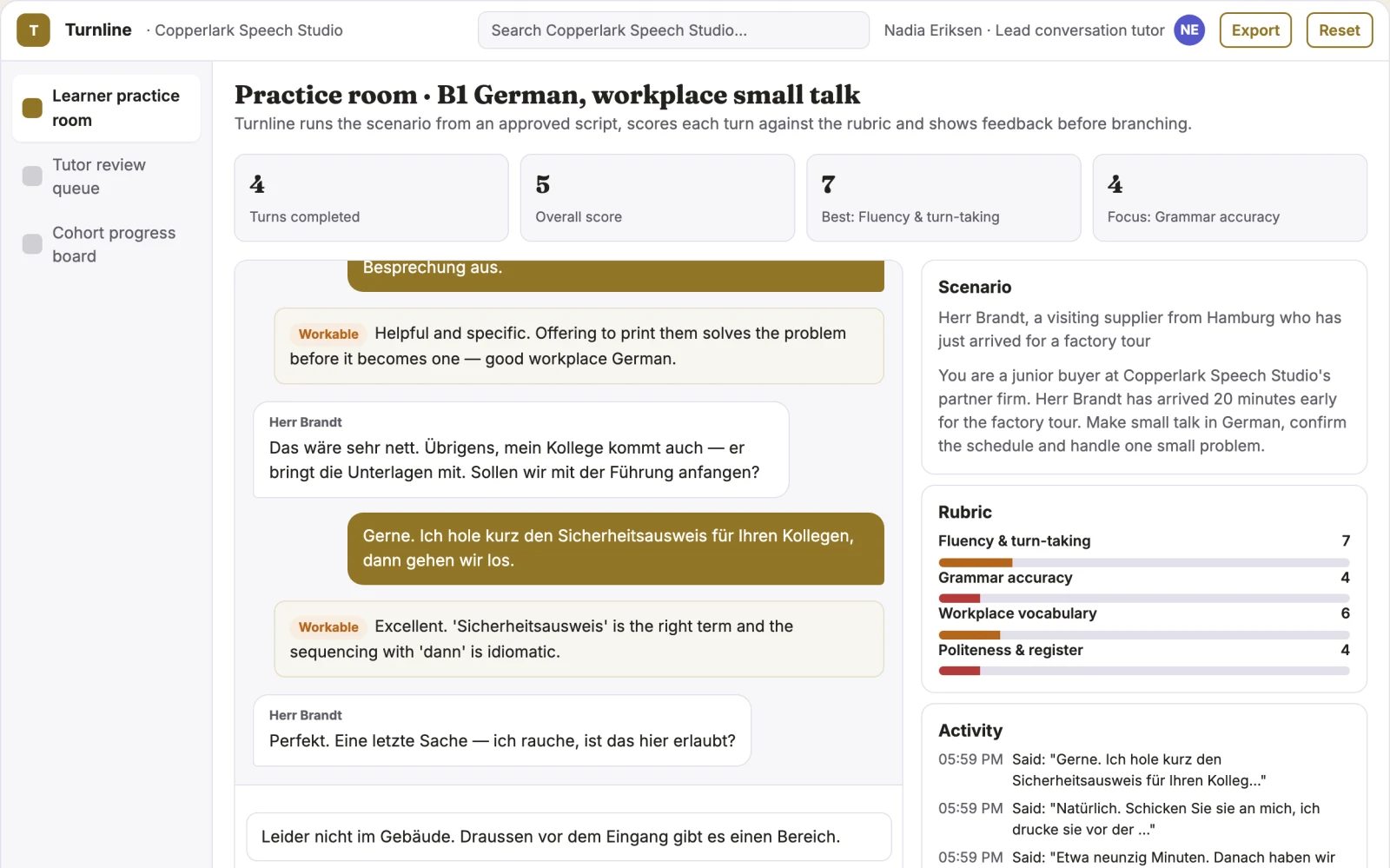Click the Activity panel heading
The width and height of the screenshot is (1390, 868).
[970, 731]
